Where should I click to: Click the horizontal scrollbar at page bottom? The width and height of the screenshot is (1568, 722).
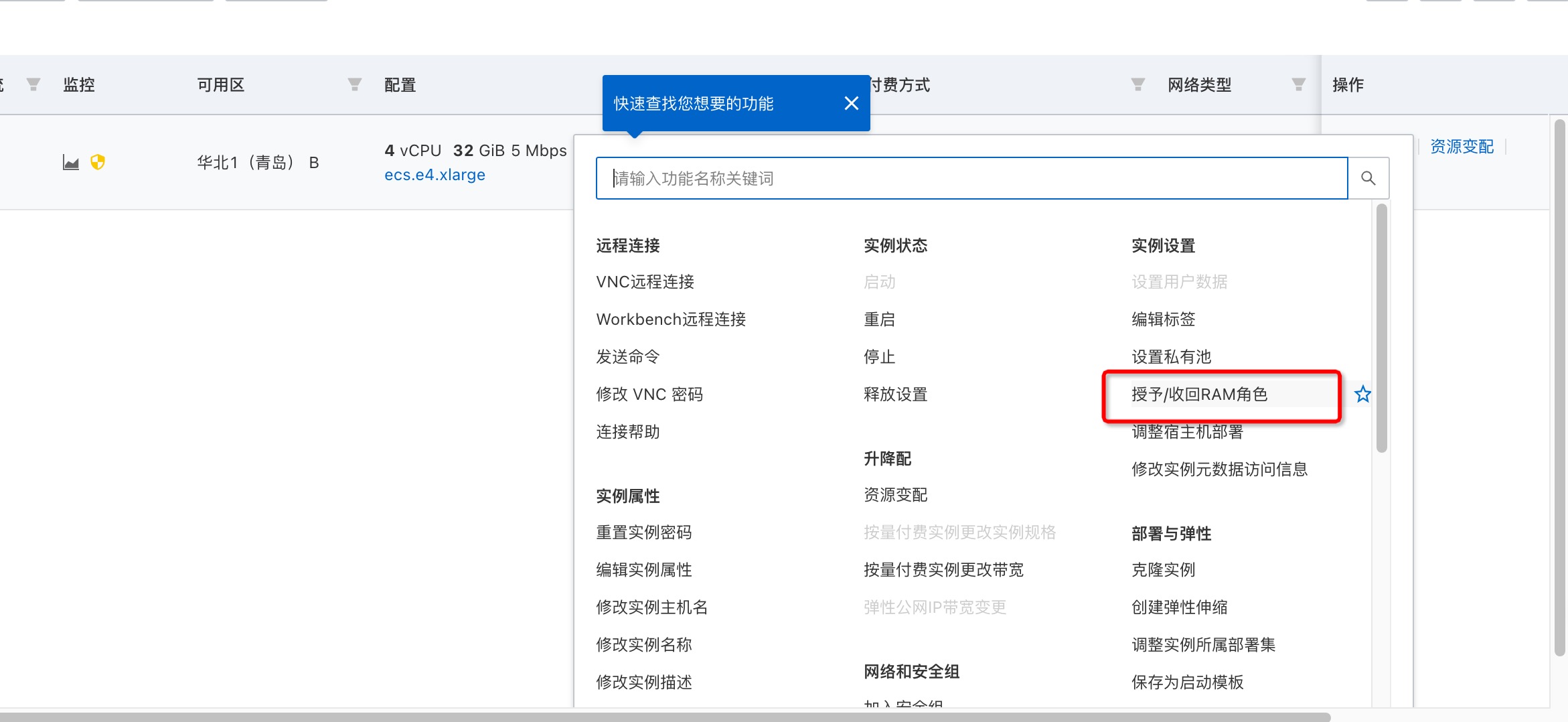point(664,717)
